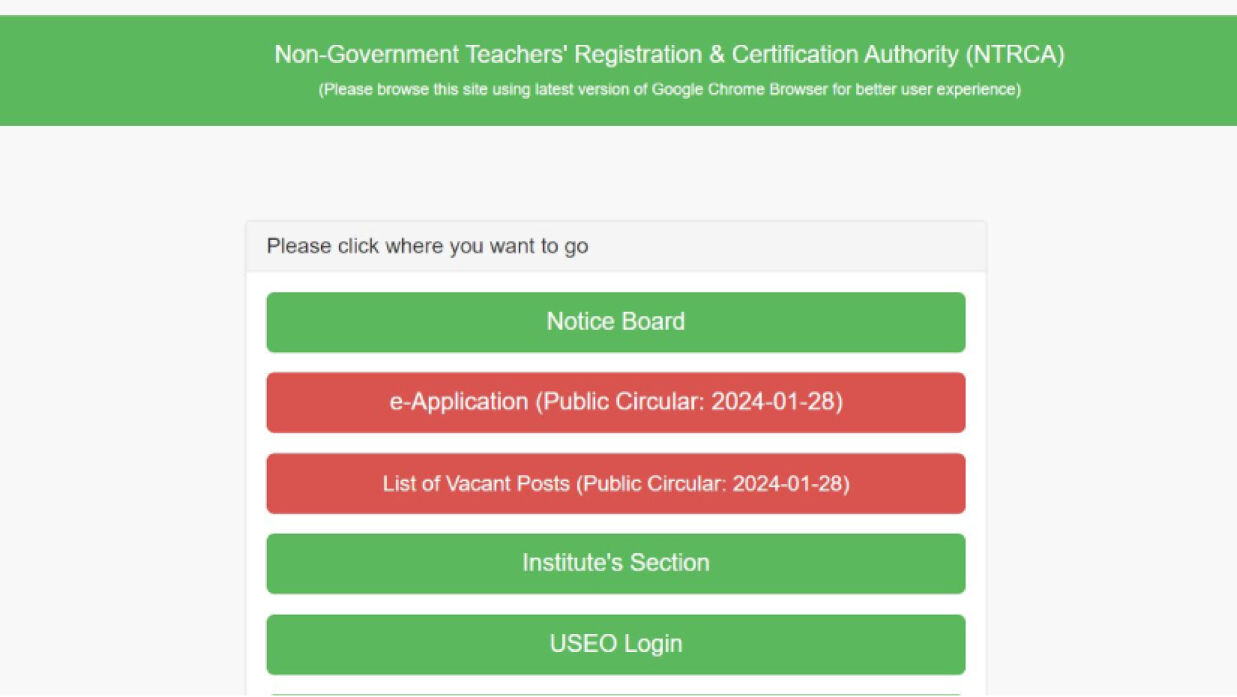Open the Notice Board
Screen dimensions: 1237x697
[x=615, y=322]
